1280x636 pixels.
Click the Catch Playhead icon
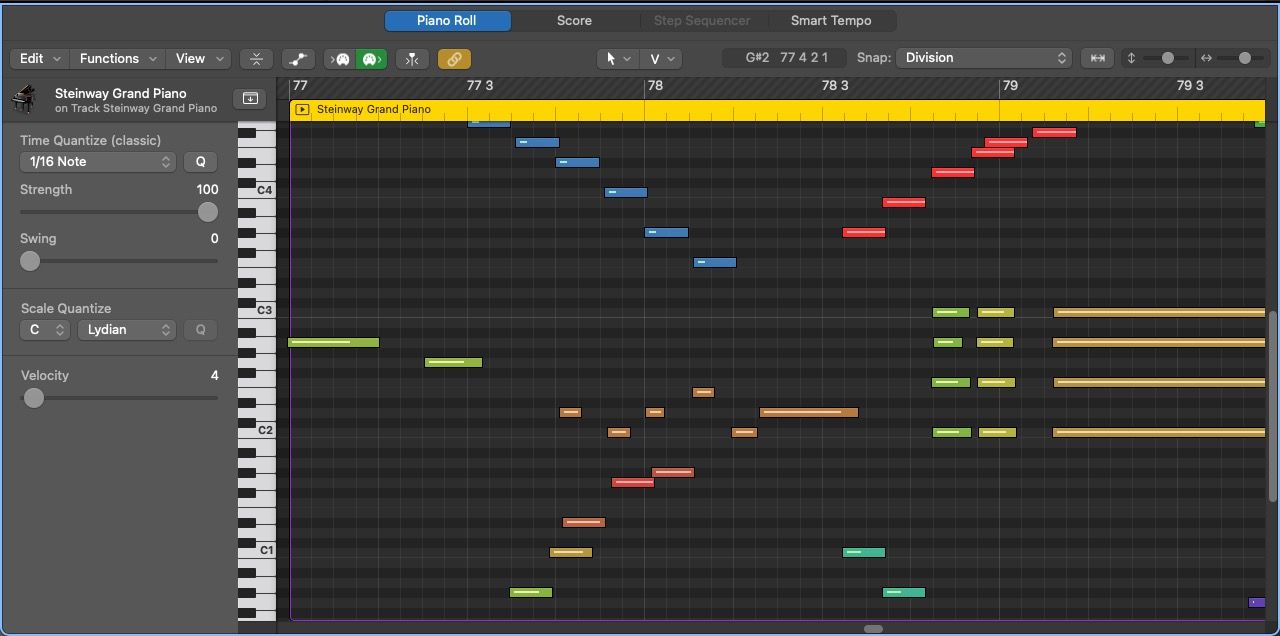pos(412,59)
